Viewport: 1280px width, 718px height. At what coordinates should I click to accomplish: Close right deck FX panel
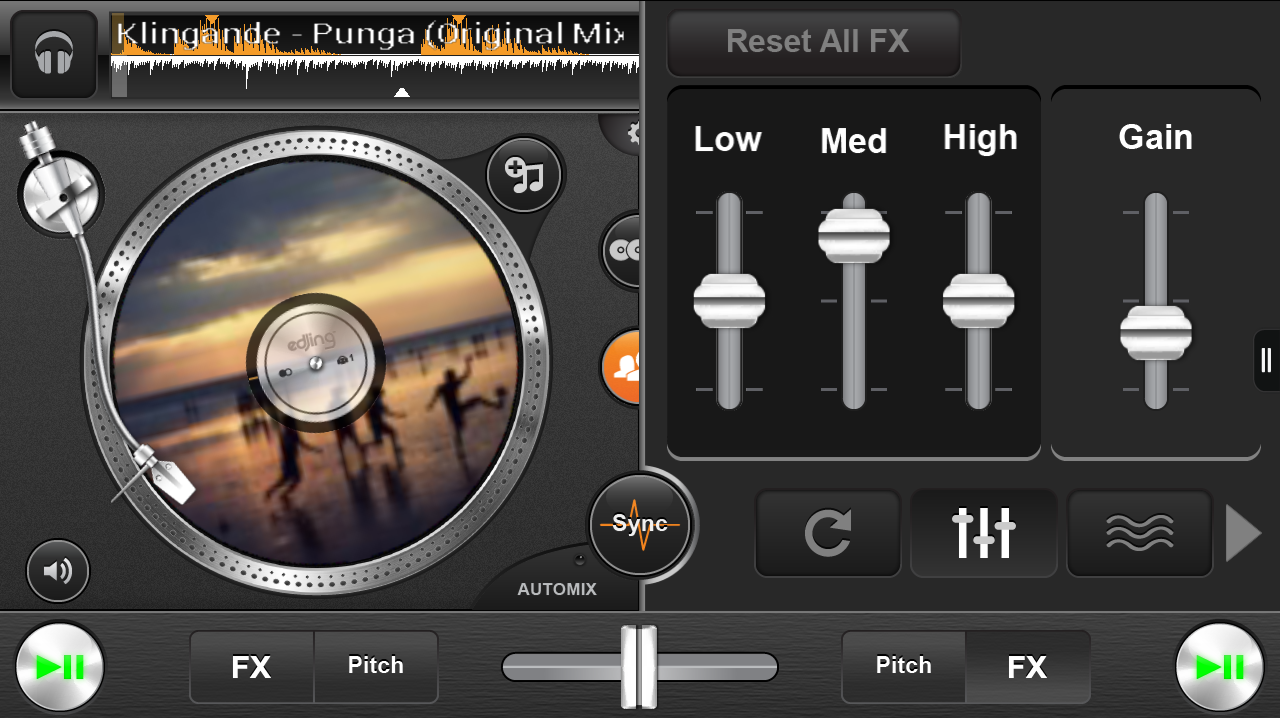[1028, 667]
